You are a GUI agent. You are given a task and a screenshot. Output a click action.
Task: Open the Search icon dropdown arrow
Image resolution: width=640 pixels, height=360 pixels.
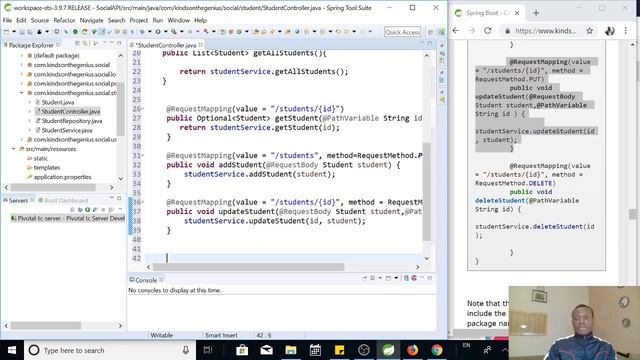coord(181,32)
